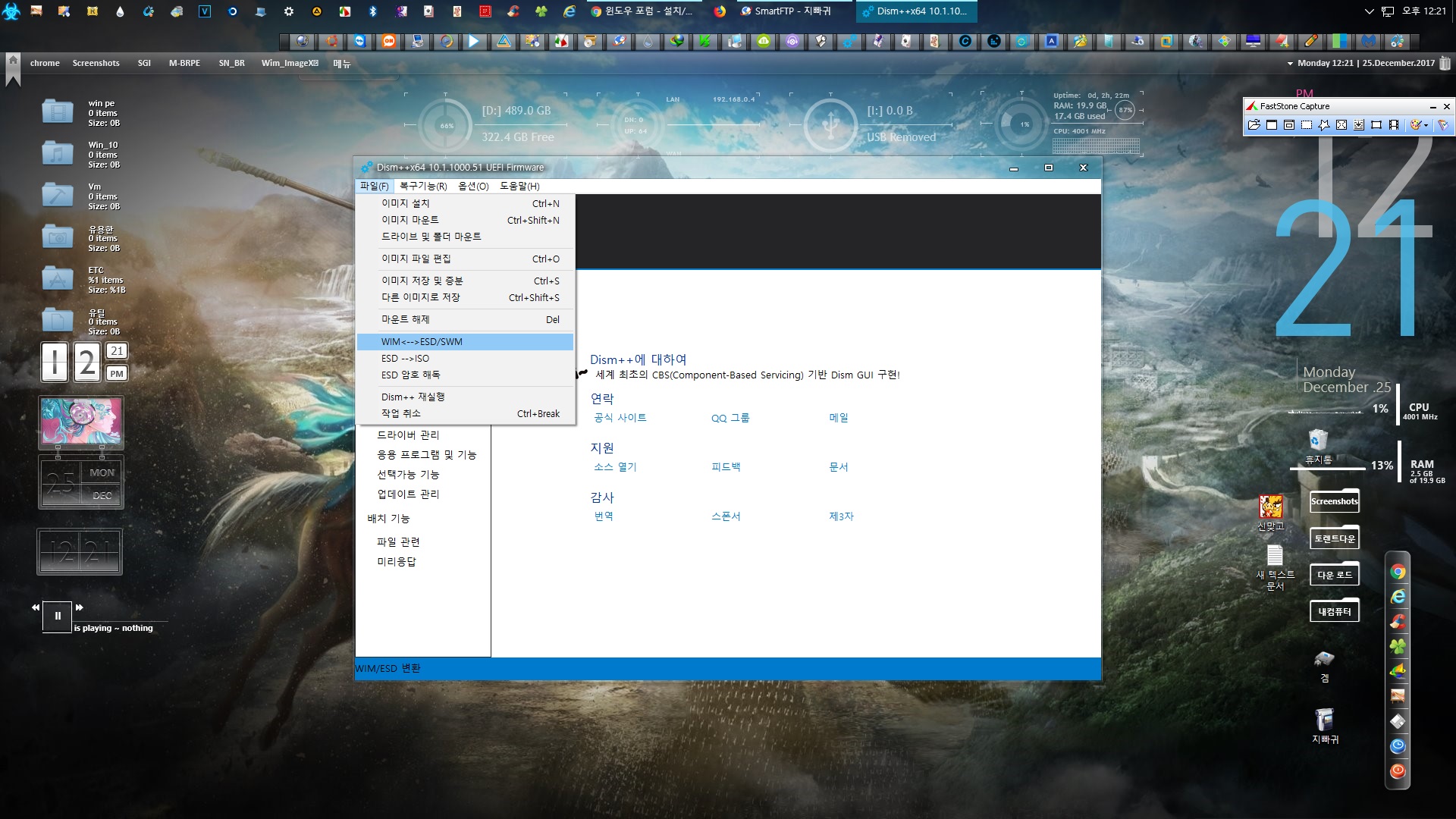
Task: Launch blue play-arrow app in launcher bar
Action: (473, 41)
